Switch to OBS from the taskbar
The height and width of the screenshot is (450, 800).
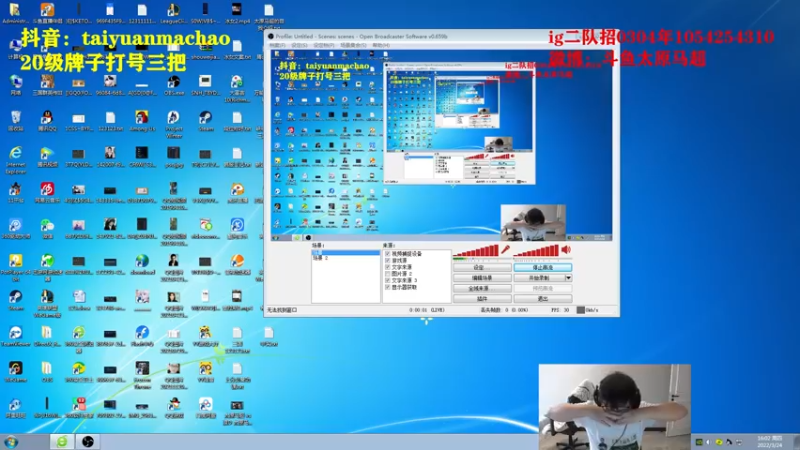click(88, 441)
